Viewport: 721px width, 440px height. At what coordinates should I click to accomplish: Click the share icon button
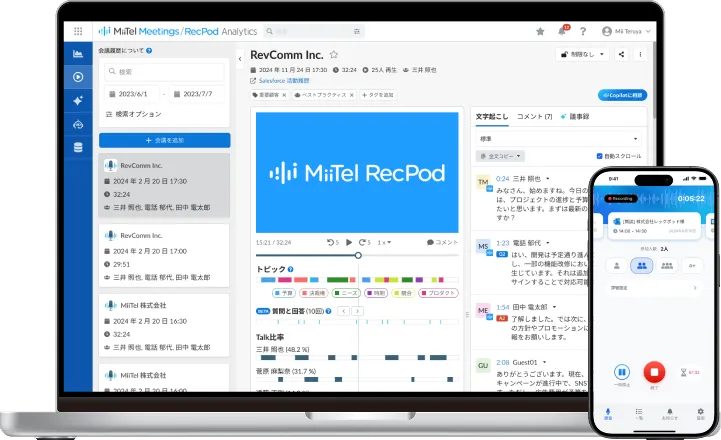622,55
